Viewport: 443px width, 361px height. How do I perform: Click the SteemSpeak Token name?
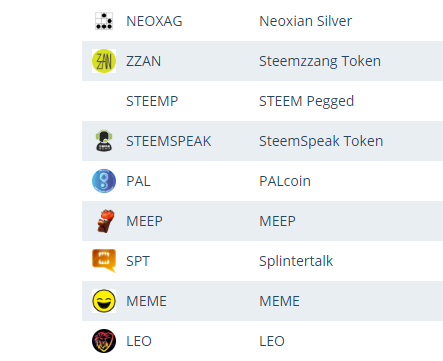pyautogui.click(x=321, y=141)
